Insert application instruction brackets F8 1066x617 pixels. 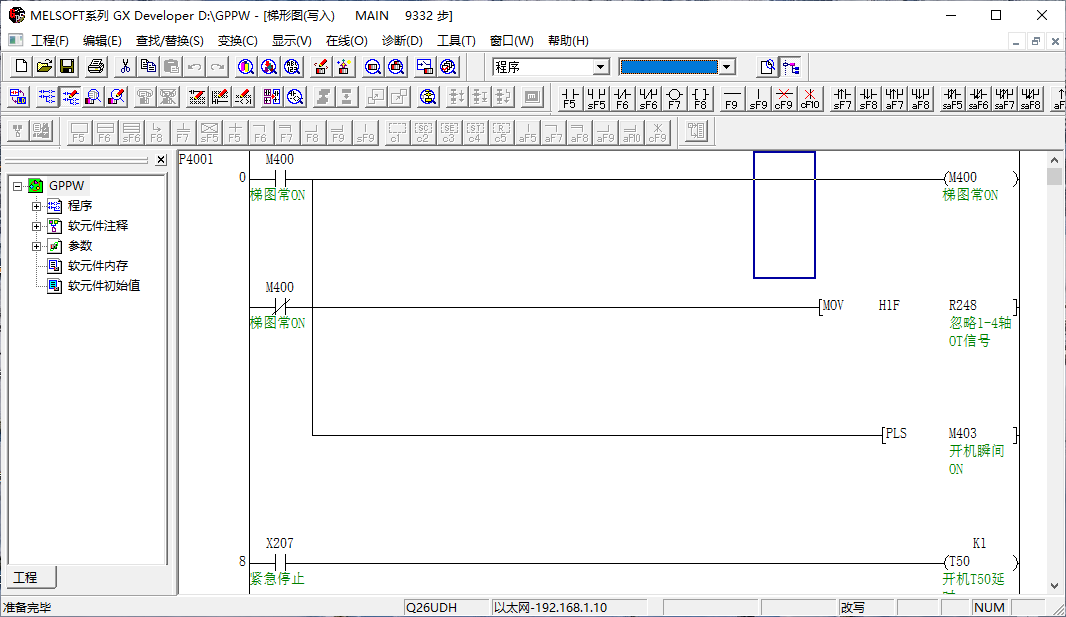(701, 98)
